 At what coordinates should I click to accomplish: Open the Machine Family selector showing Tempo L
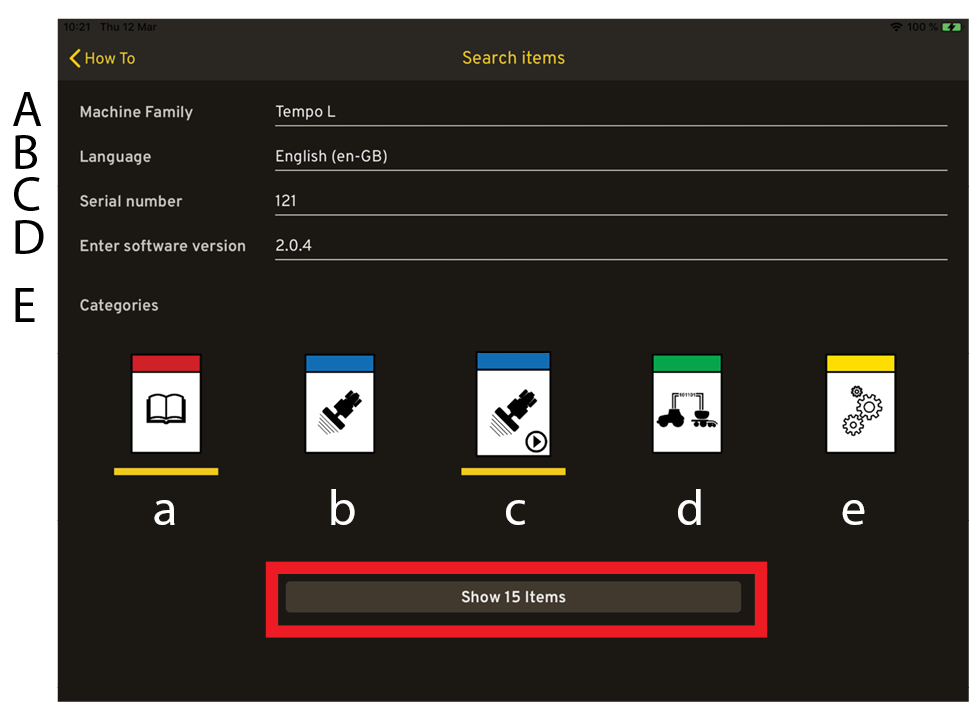point(610,112)
